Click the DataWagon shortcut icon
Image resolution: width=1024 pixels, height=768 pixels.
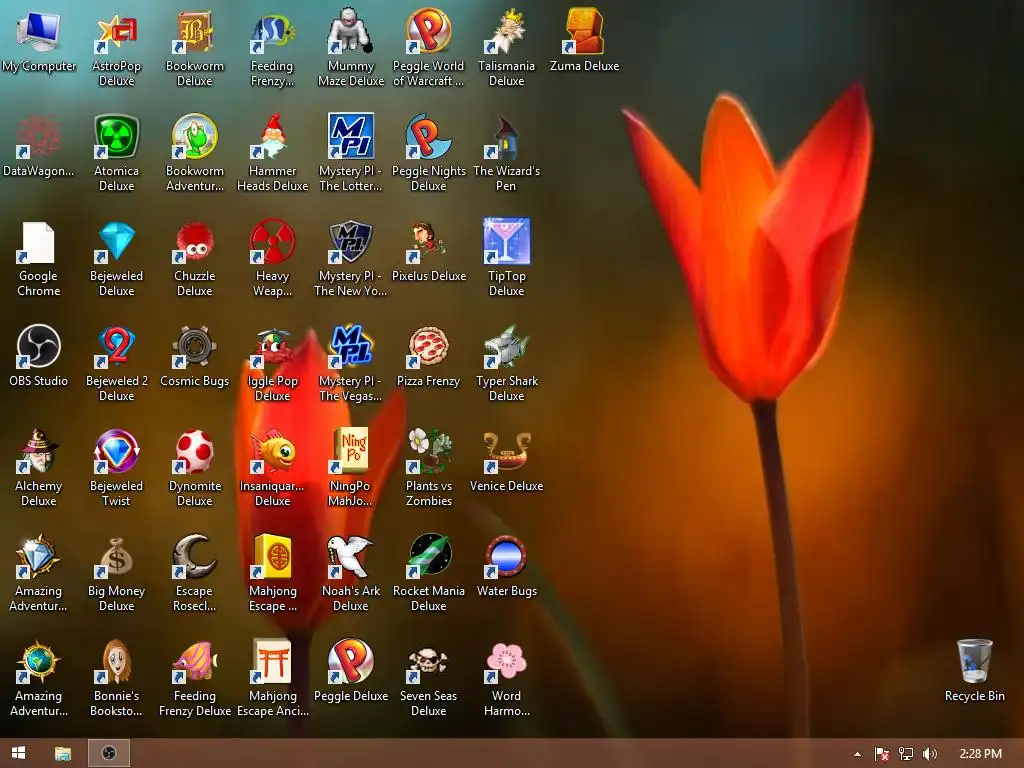click(39, 137)
